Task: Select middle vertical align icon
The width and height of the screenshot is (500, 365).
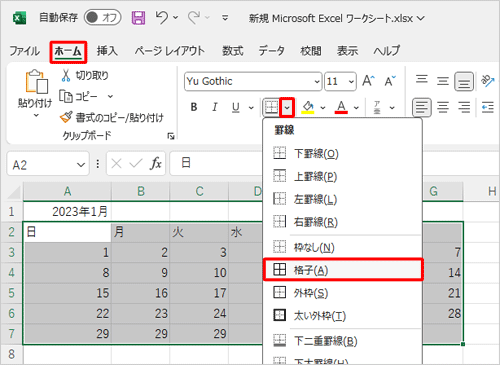Action: (x=443, y=81)
